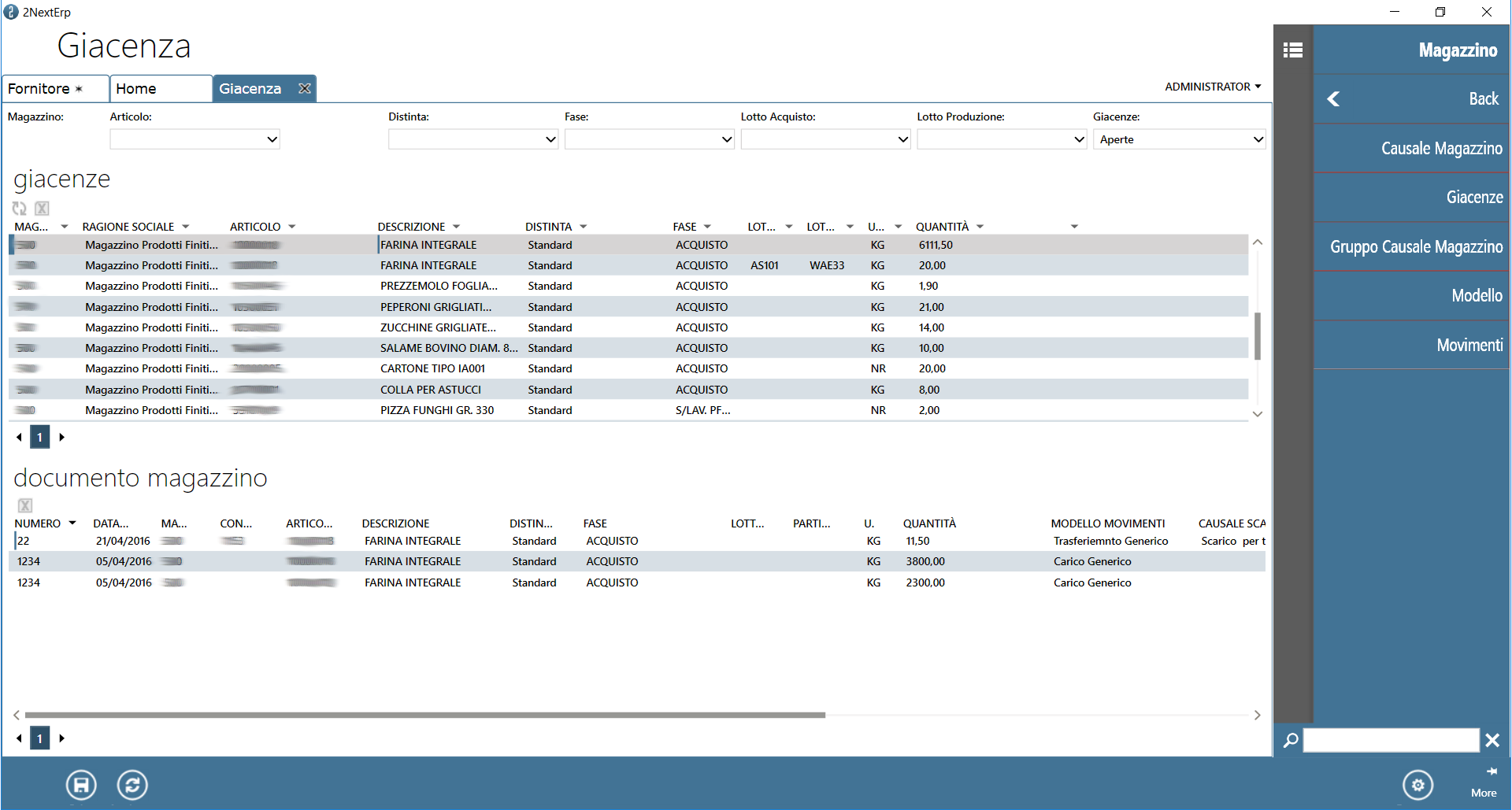Clear sidebar search with X icon
This screenshot has width=1512, height=810.
tap(1492, 740)
